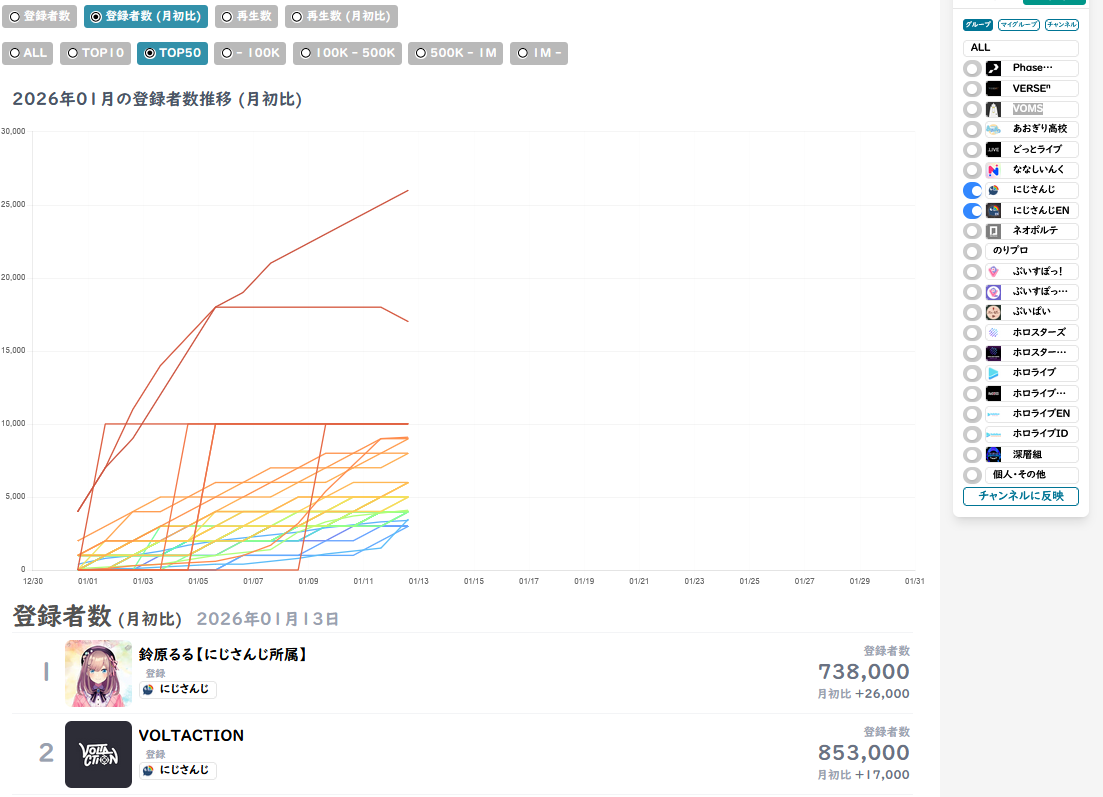Choose the 500K - 1M subscriber range
This screenshot has width=1103, height=797.
point(455,53)
